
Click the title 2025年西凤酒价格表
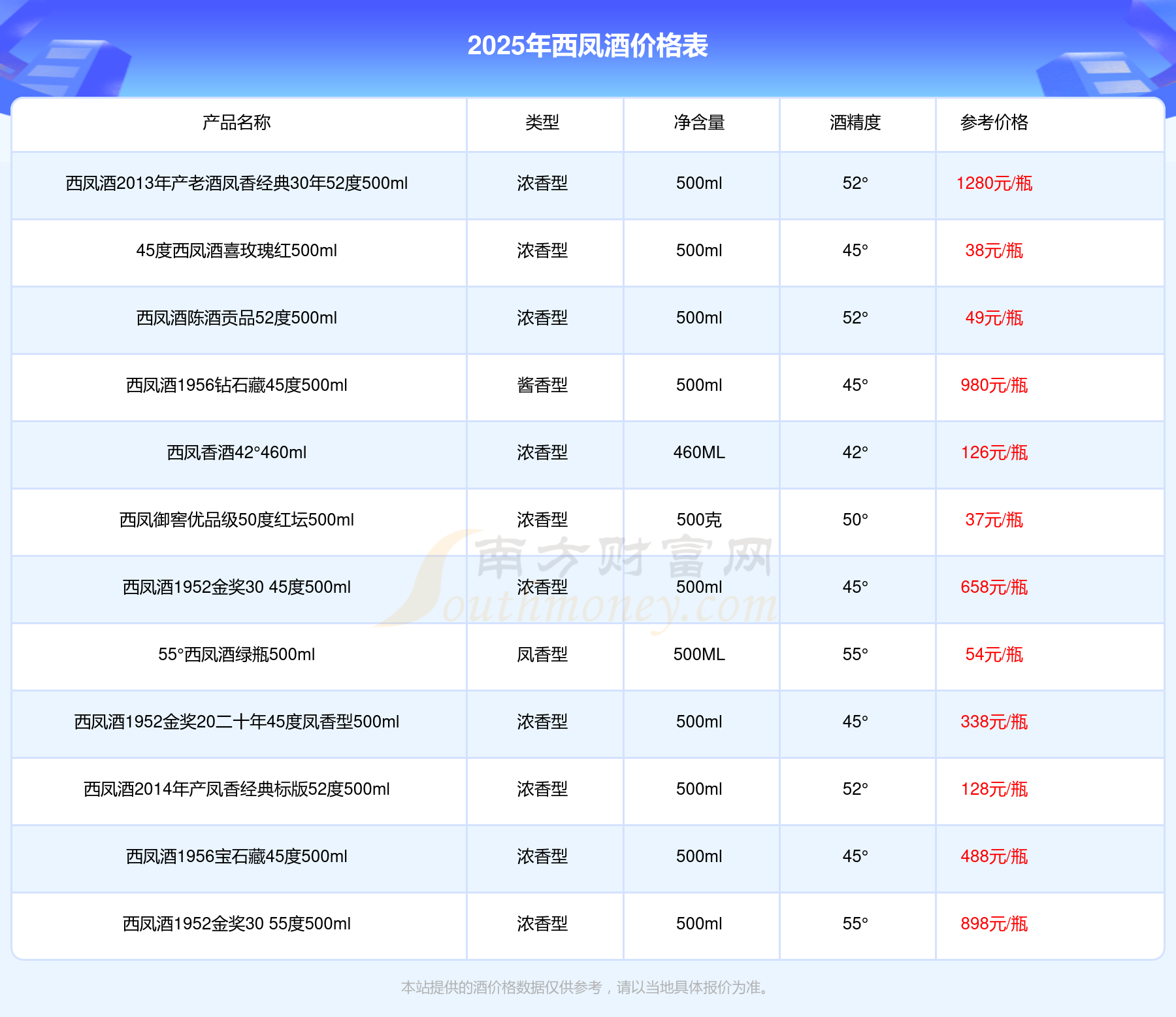pyautogui.click(x=588, y=46)
